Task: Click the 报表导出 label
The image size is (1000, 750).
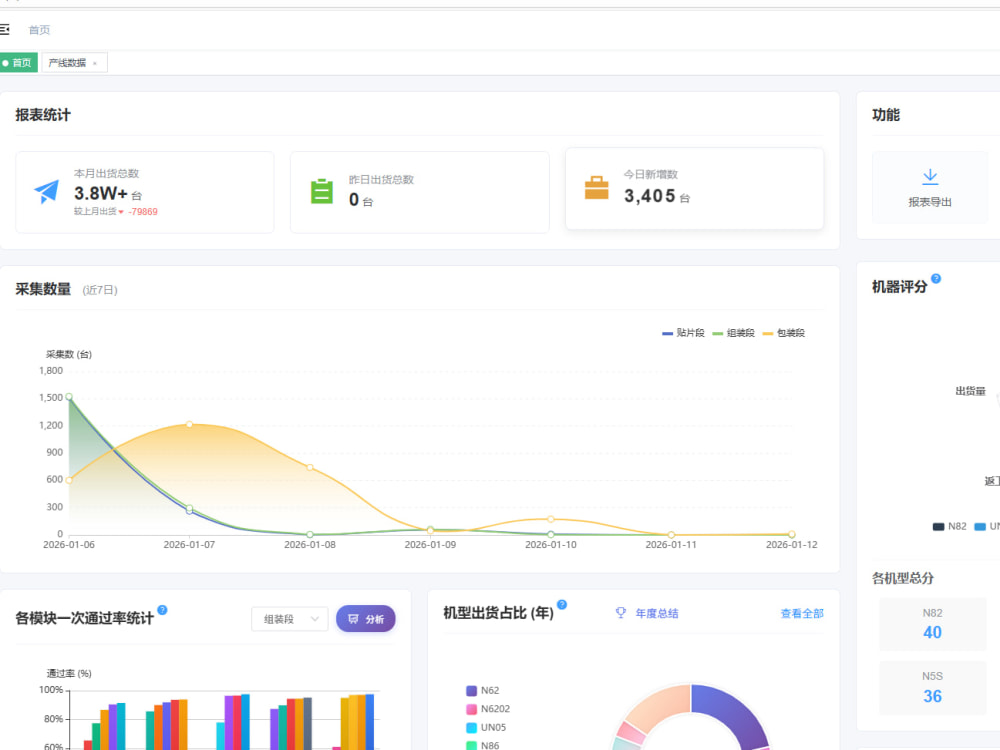Action: click(x=930, y=202)
